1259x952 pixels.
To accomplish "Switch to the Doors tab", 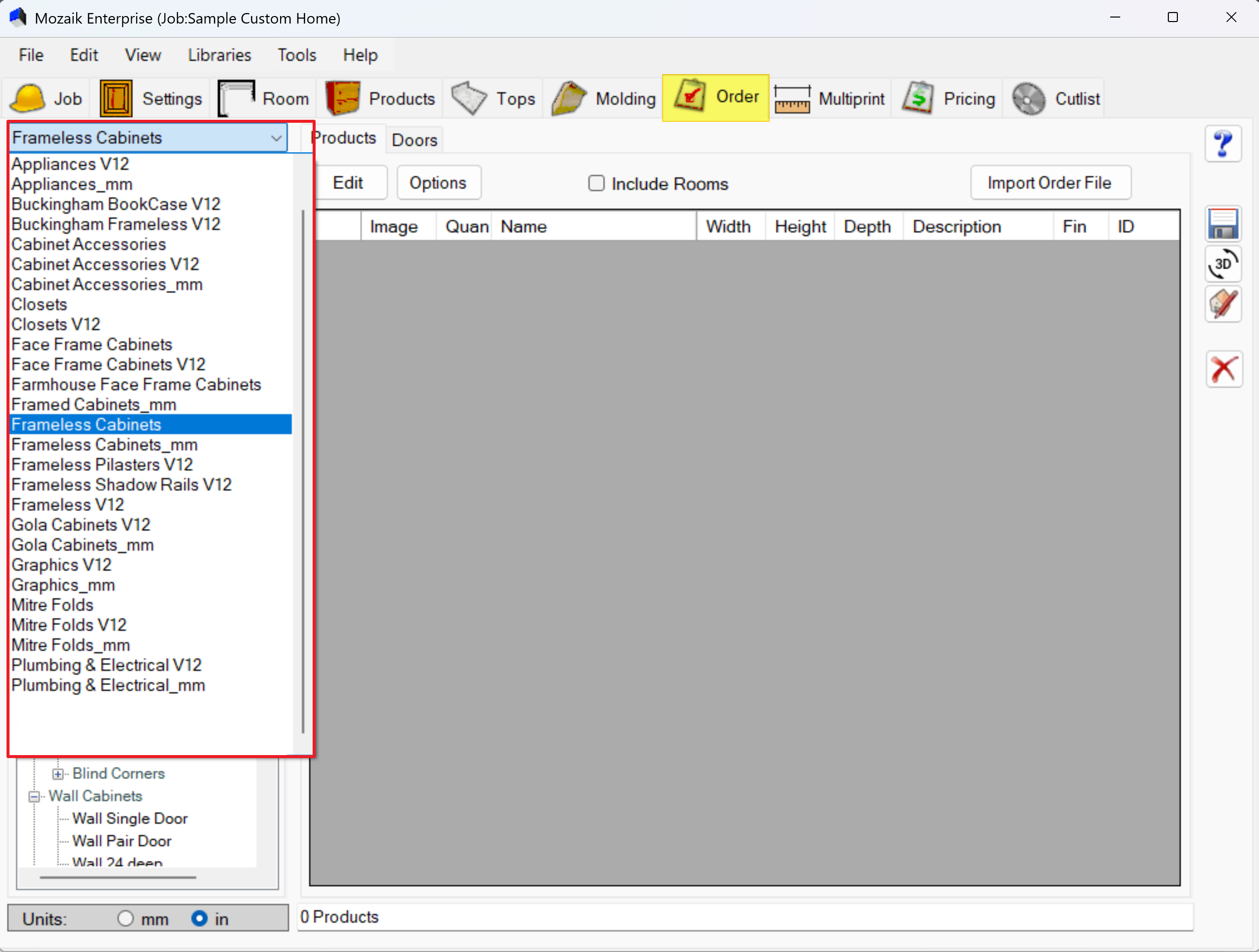I will pyautogui.click(x=414, y=140).
